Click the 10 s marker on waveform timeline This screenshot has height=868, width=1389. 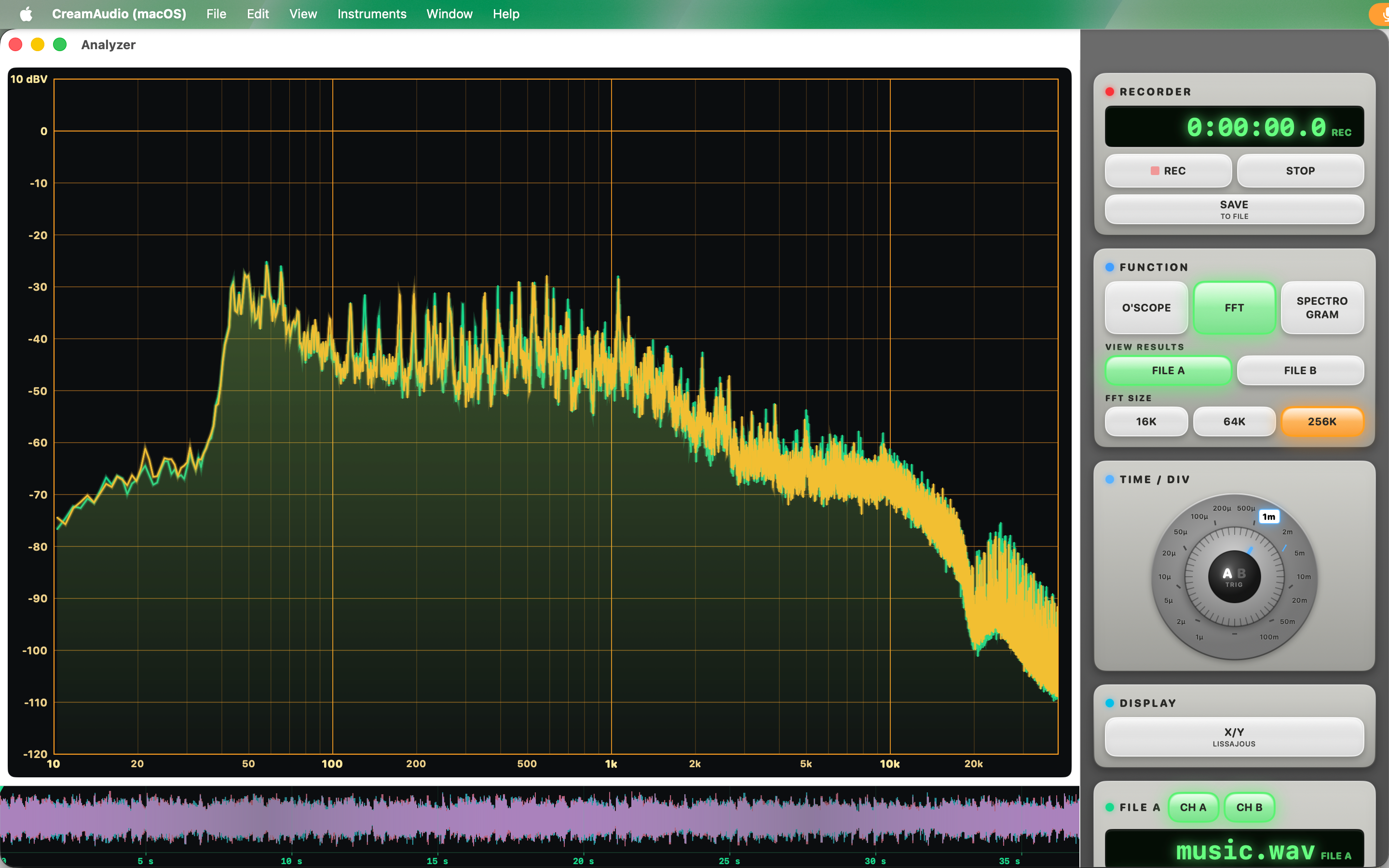click(x=292, y=861)
